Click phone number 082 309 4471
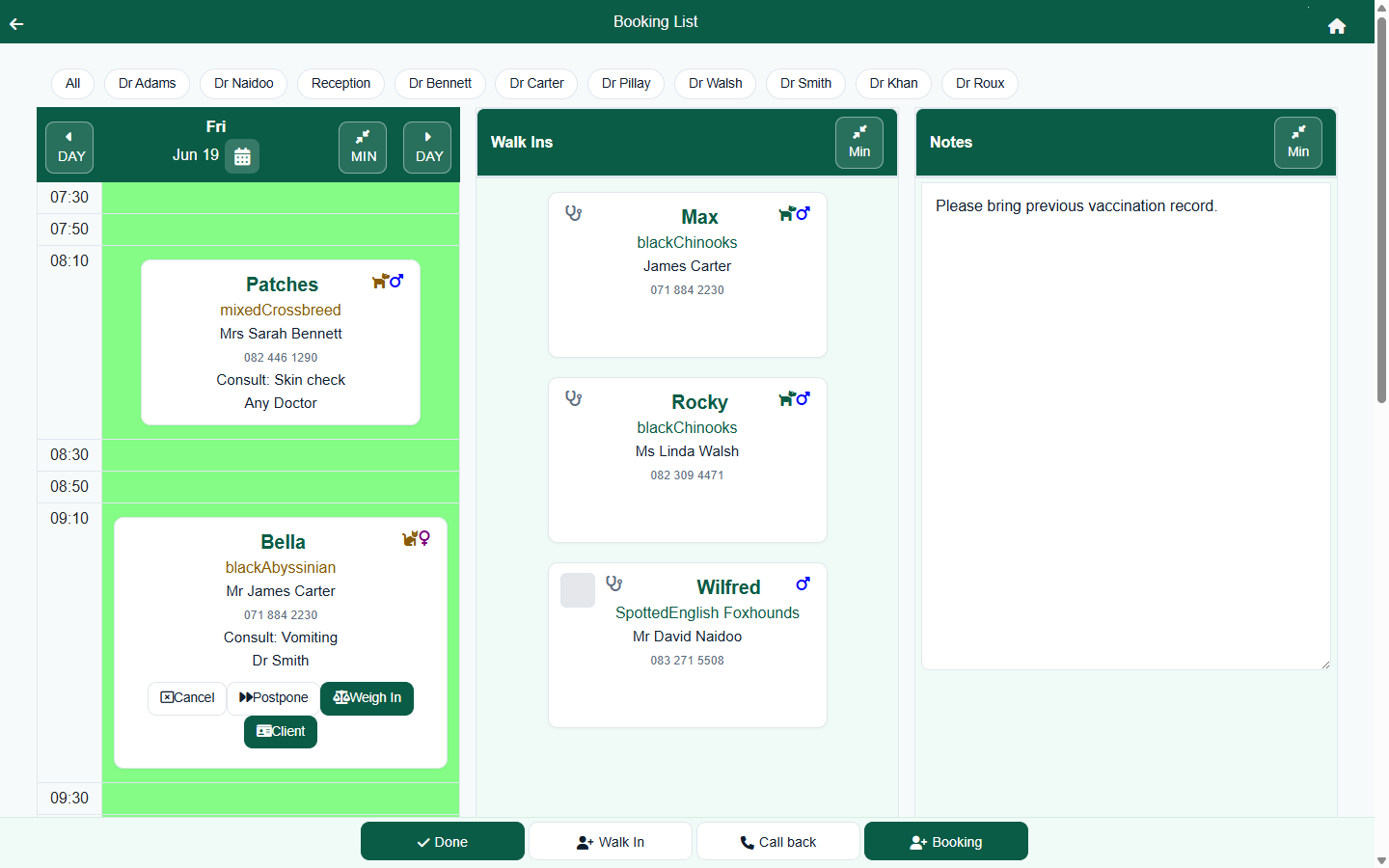The width and height of the screenshot is (1389, 868). [x=687, y=475]
